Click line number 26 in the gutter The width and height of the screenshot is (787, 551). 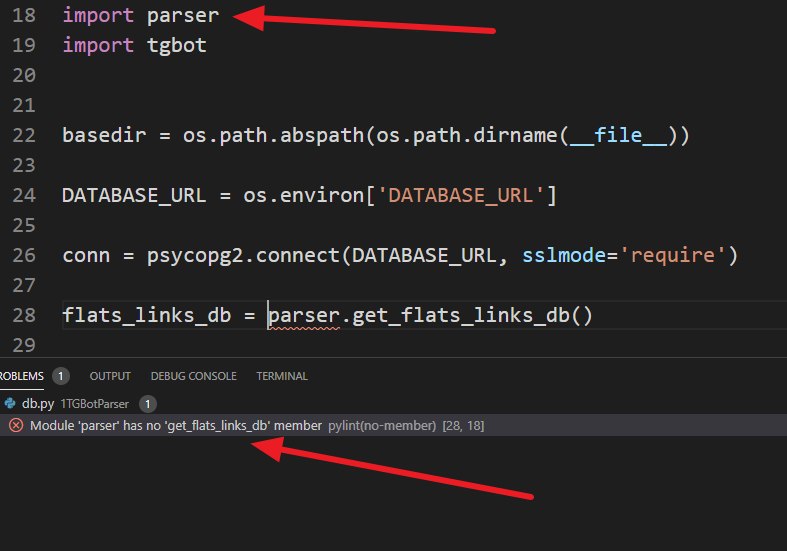click(24, 255)
